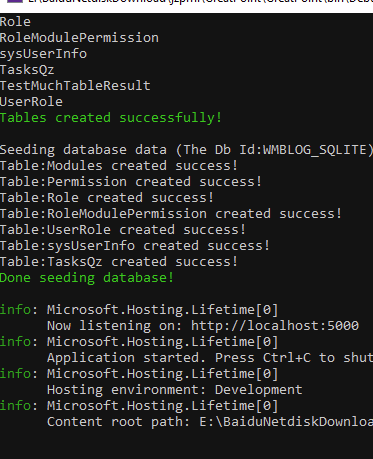The image size is (373, 459).
Task: Click the 'Content root path' line
Action: point(210,422)
